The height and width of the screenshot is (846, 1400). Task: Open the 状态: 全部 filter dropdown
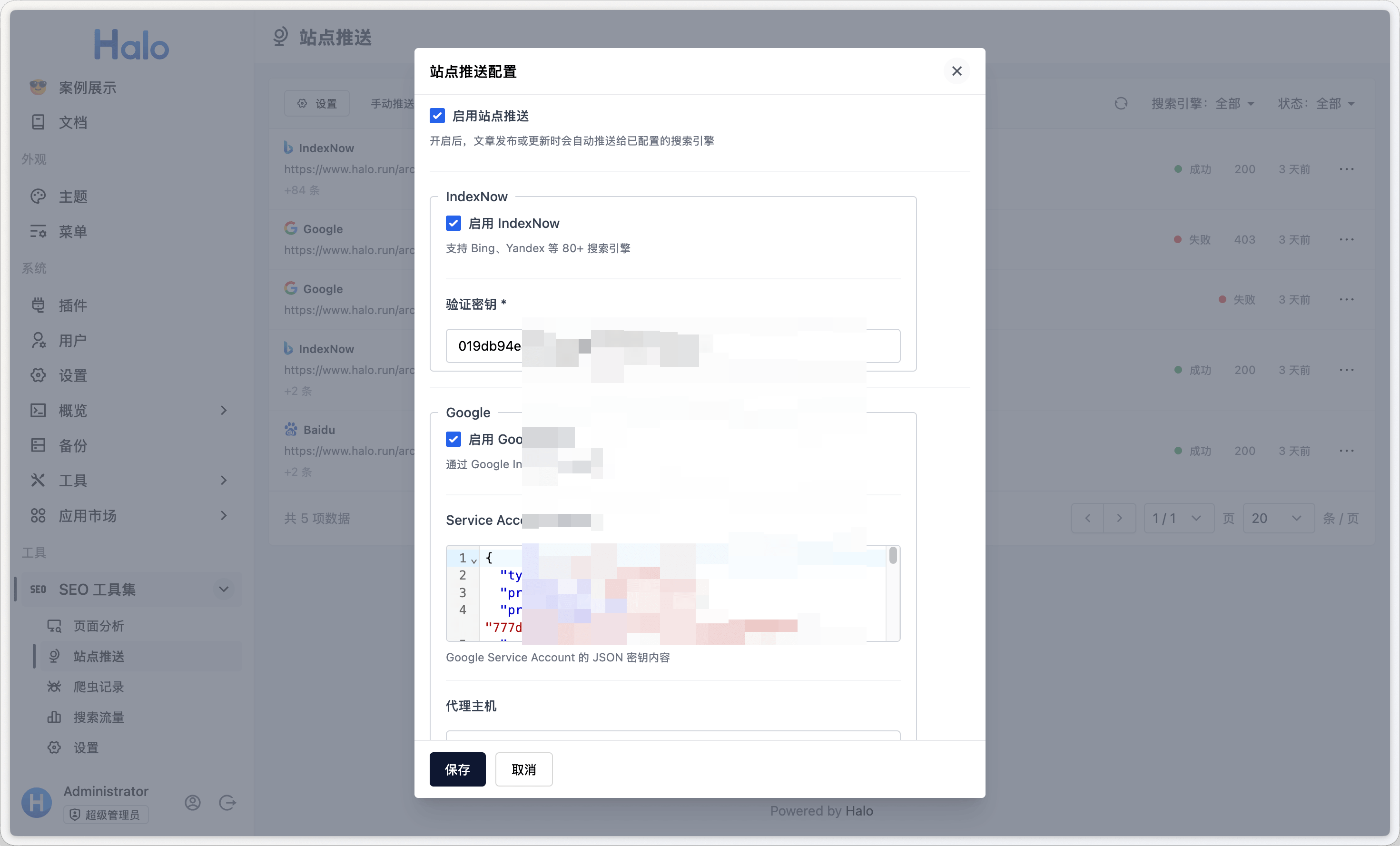pyautogui.click(x=1316, y=103)
